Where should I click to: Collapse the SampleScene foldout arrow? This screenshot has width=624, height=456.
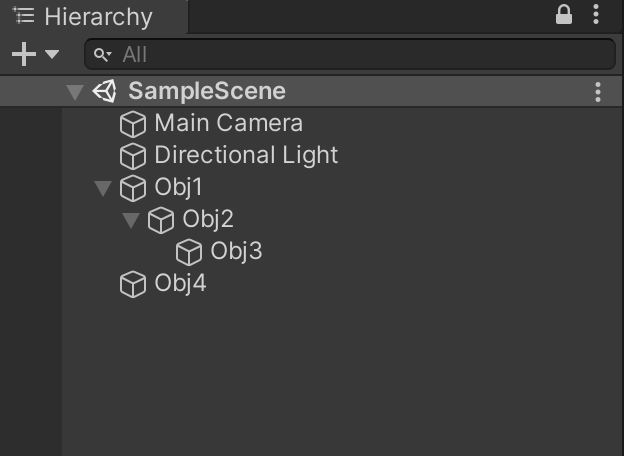(75, 92)
